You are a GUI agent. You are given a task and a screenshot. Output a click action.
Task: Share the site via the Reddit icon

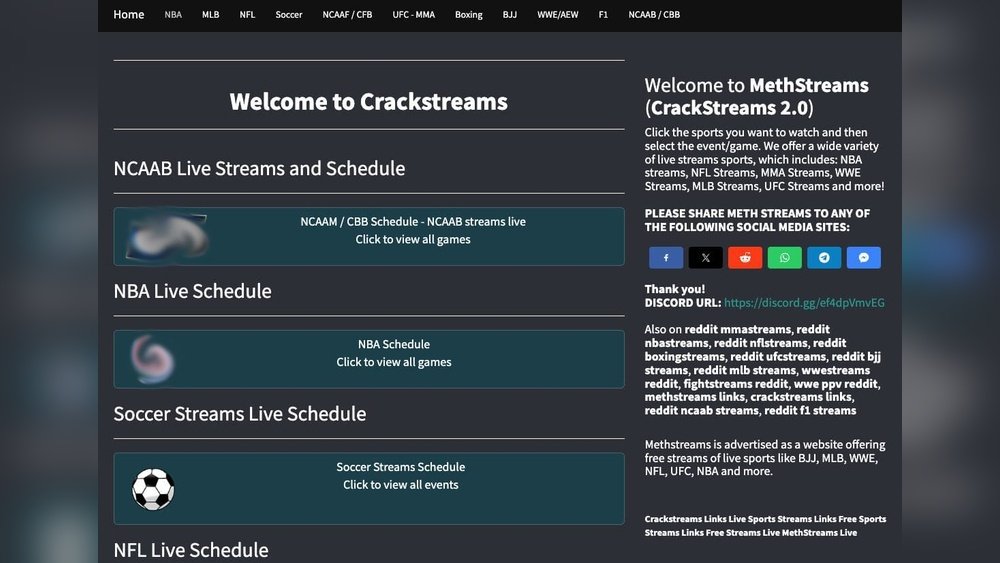(x=745, y=258)
